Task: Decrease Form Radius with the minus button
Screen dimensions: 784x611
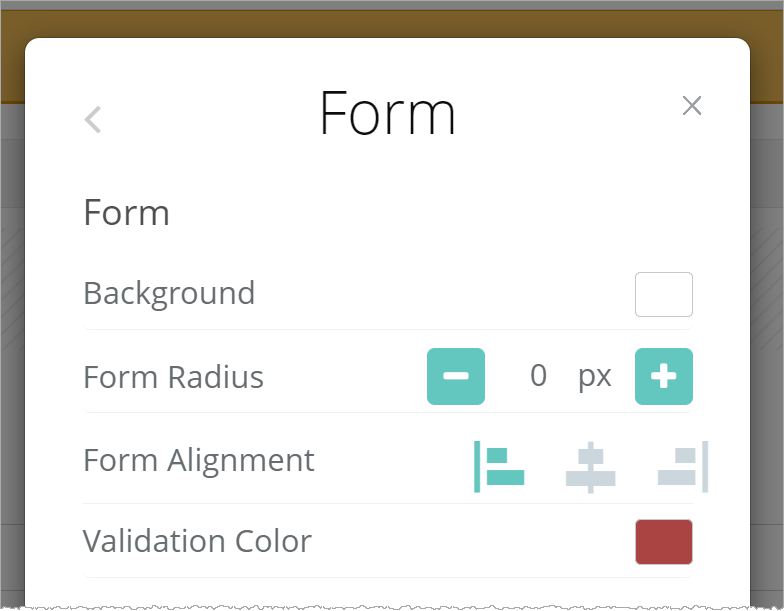Action: click(456, 376)
